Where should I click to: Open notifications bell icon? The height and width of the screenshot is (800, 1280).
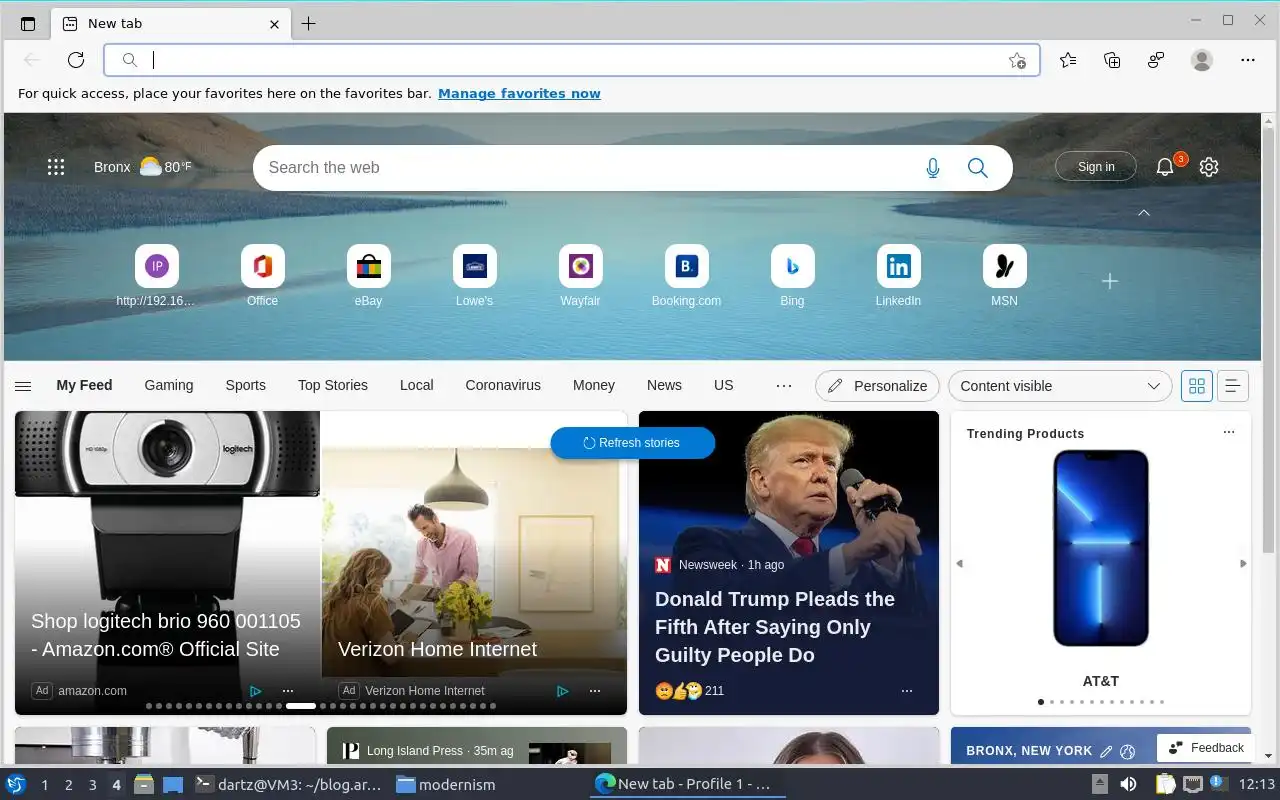point(1165,167)
